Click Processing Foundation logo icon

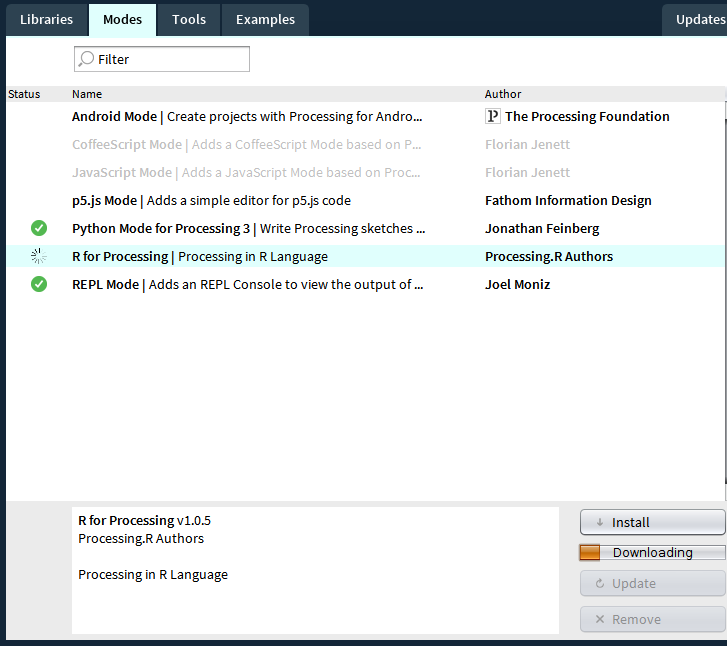coord(492,116)
